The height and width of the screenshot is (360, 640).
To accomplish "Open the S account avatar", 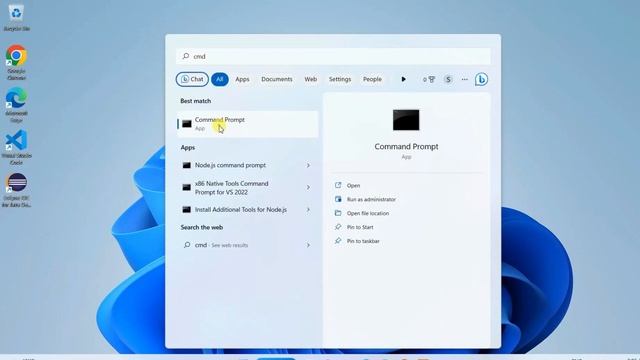I will (448, 79).
